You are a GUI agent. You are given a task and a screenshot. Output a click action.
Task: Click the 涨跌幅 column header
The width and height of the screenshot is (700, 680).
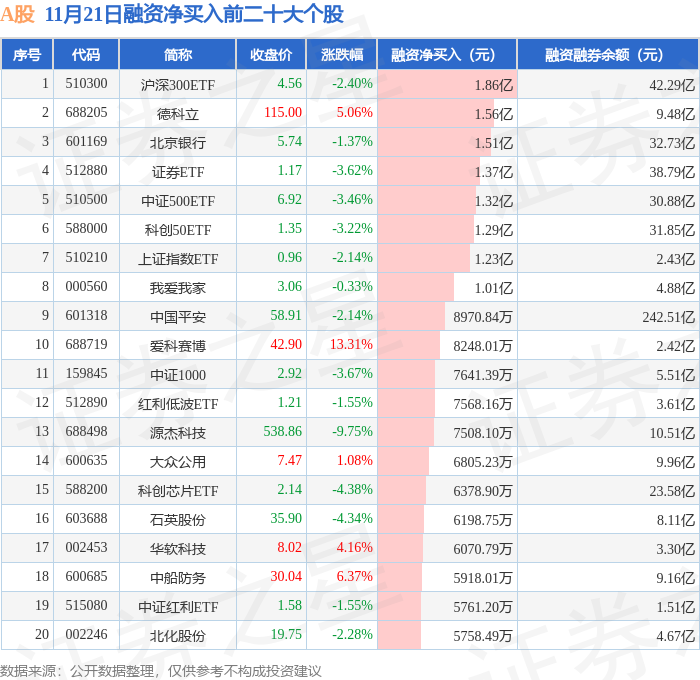point(342,54)
